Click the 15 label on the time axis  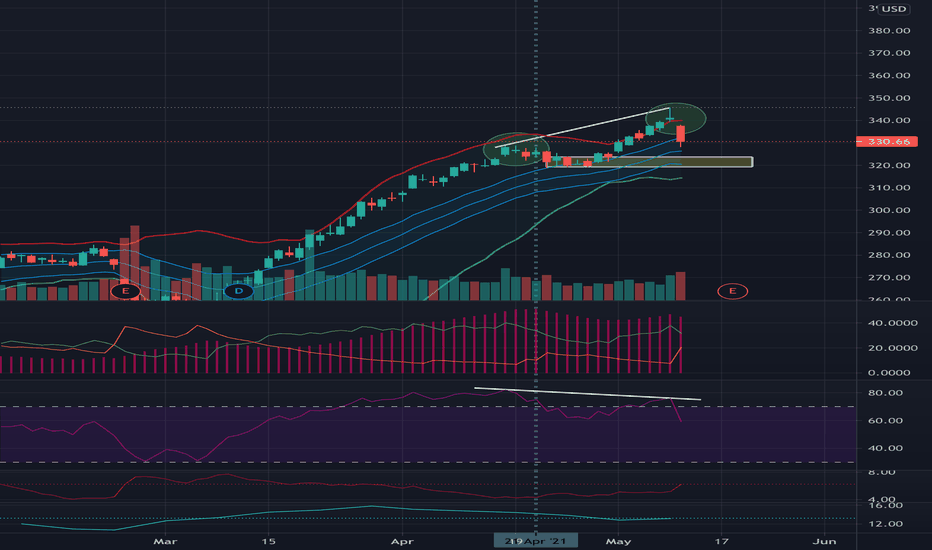tap(269, 542)
